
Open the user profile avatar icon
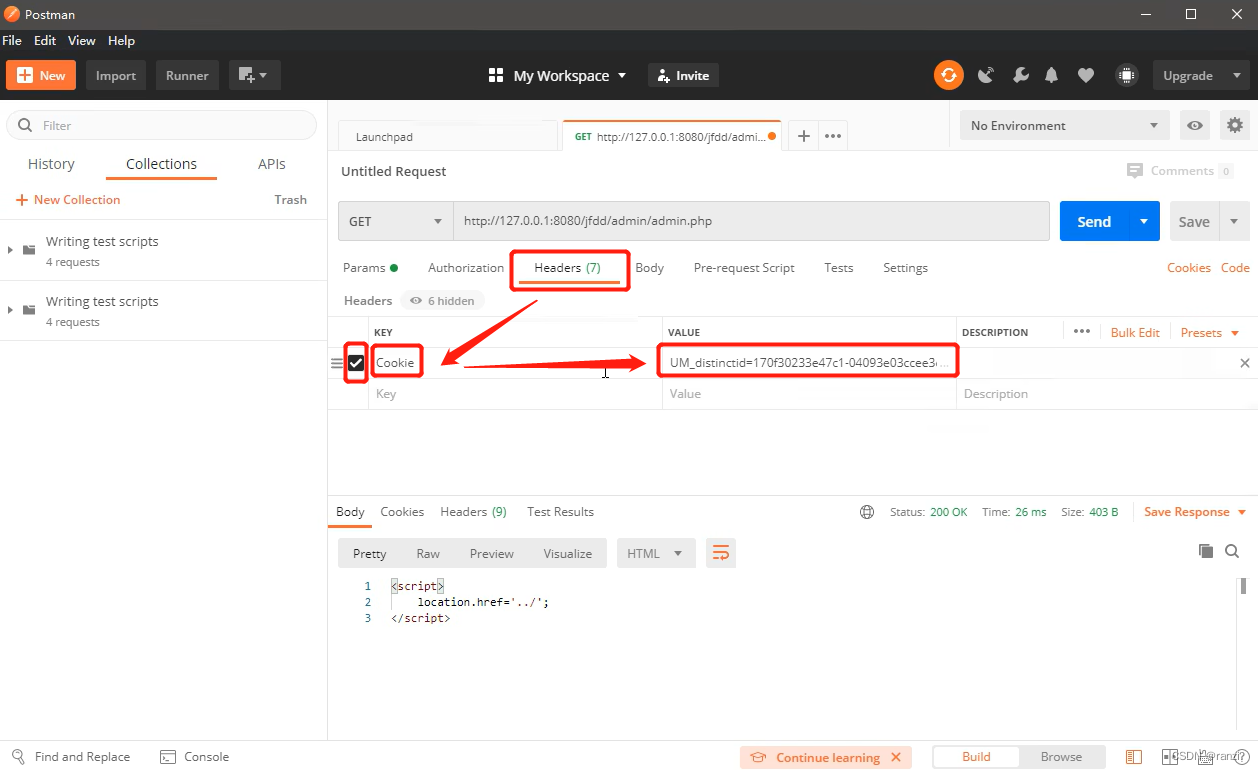1126,75
